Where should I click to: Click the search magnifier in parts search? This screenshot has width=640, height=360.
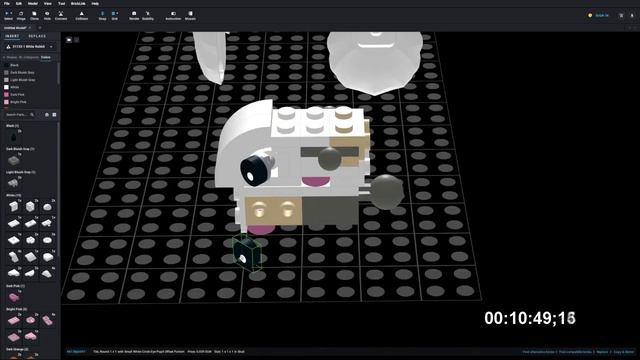32,115
